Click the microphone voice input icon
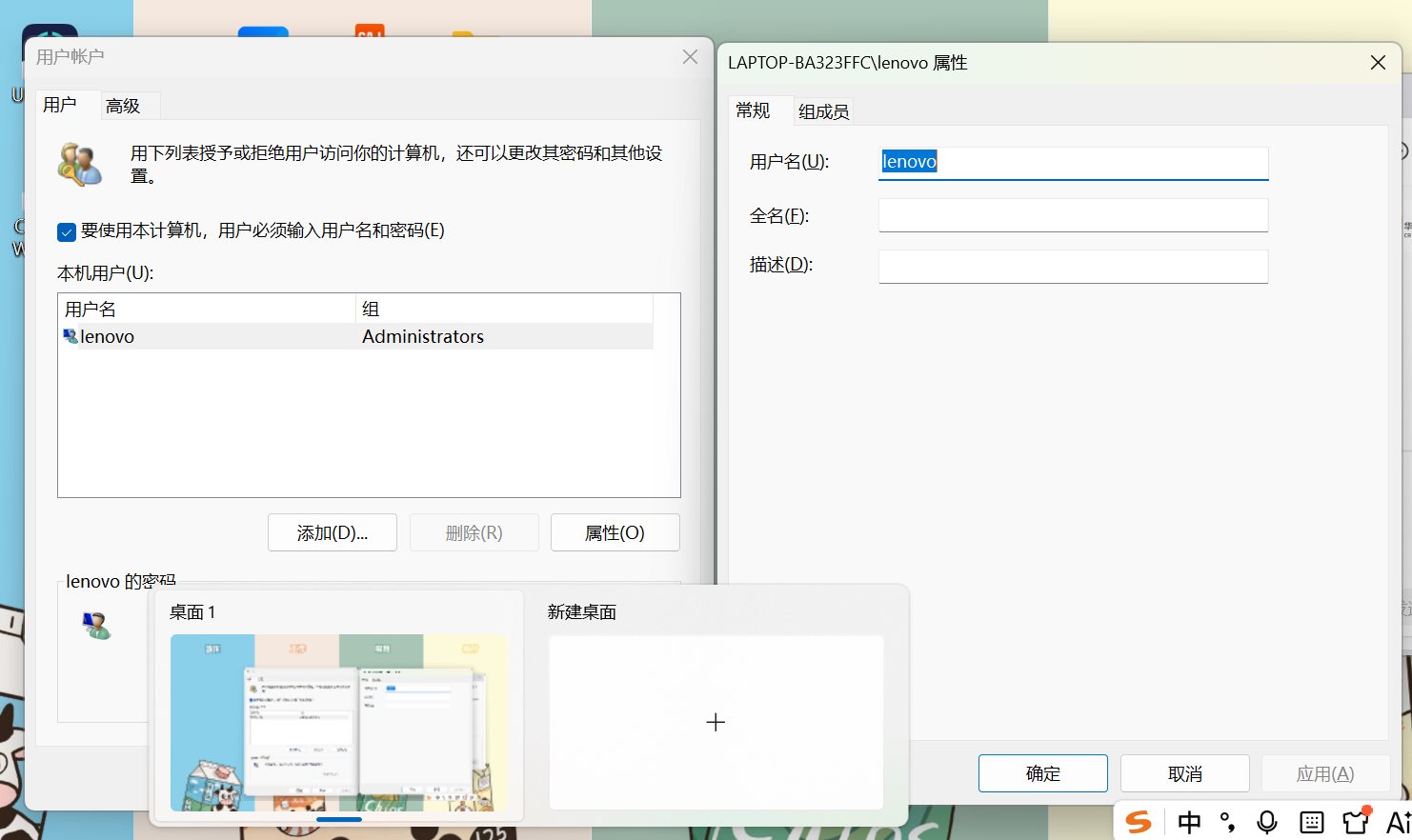This screenshot has height=840, width=1412. [1267, 822]
